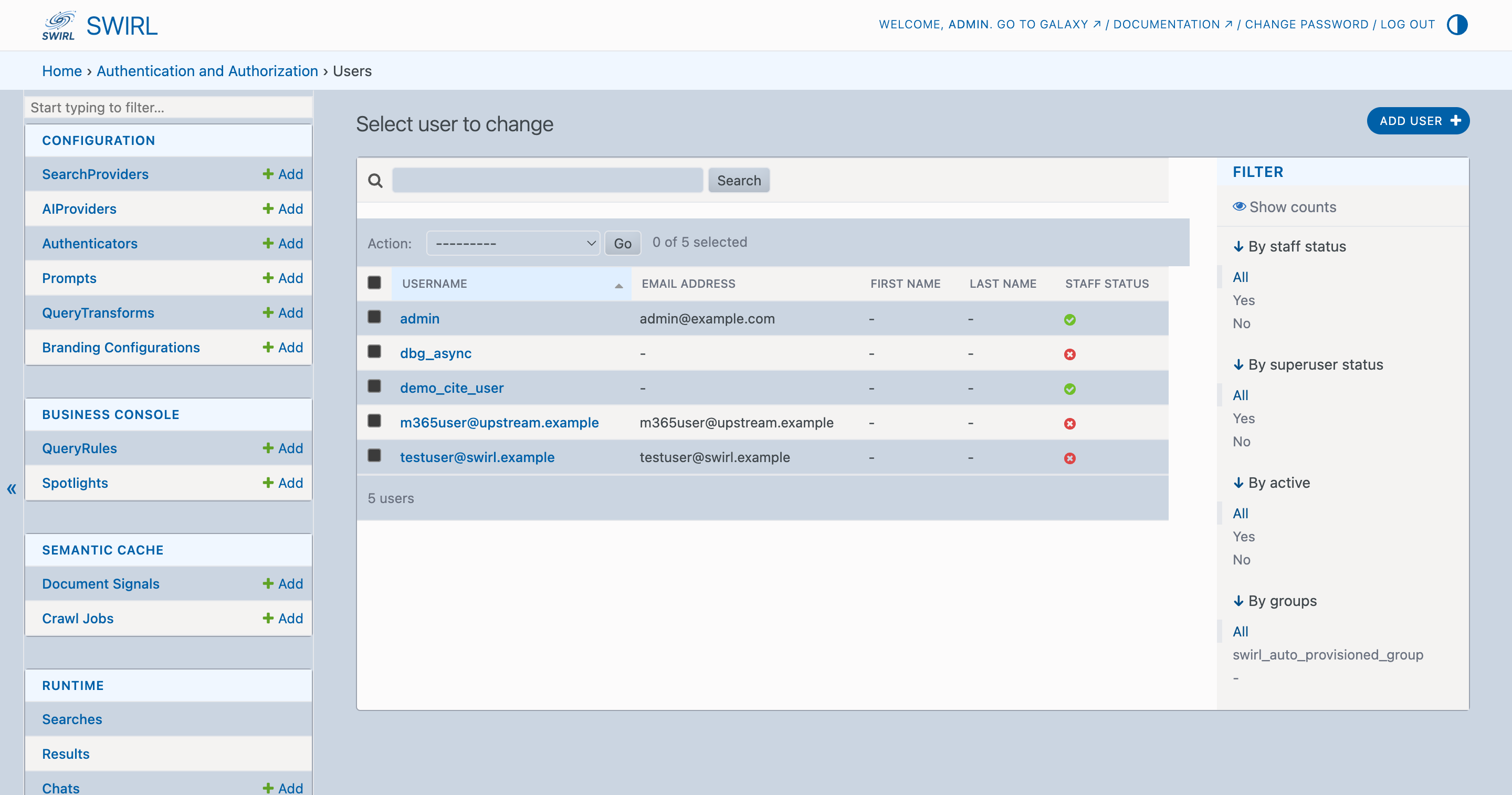
Task: Open the Semantic Cache section header
Action: 103,550
